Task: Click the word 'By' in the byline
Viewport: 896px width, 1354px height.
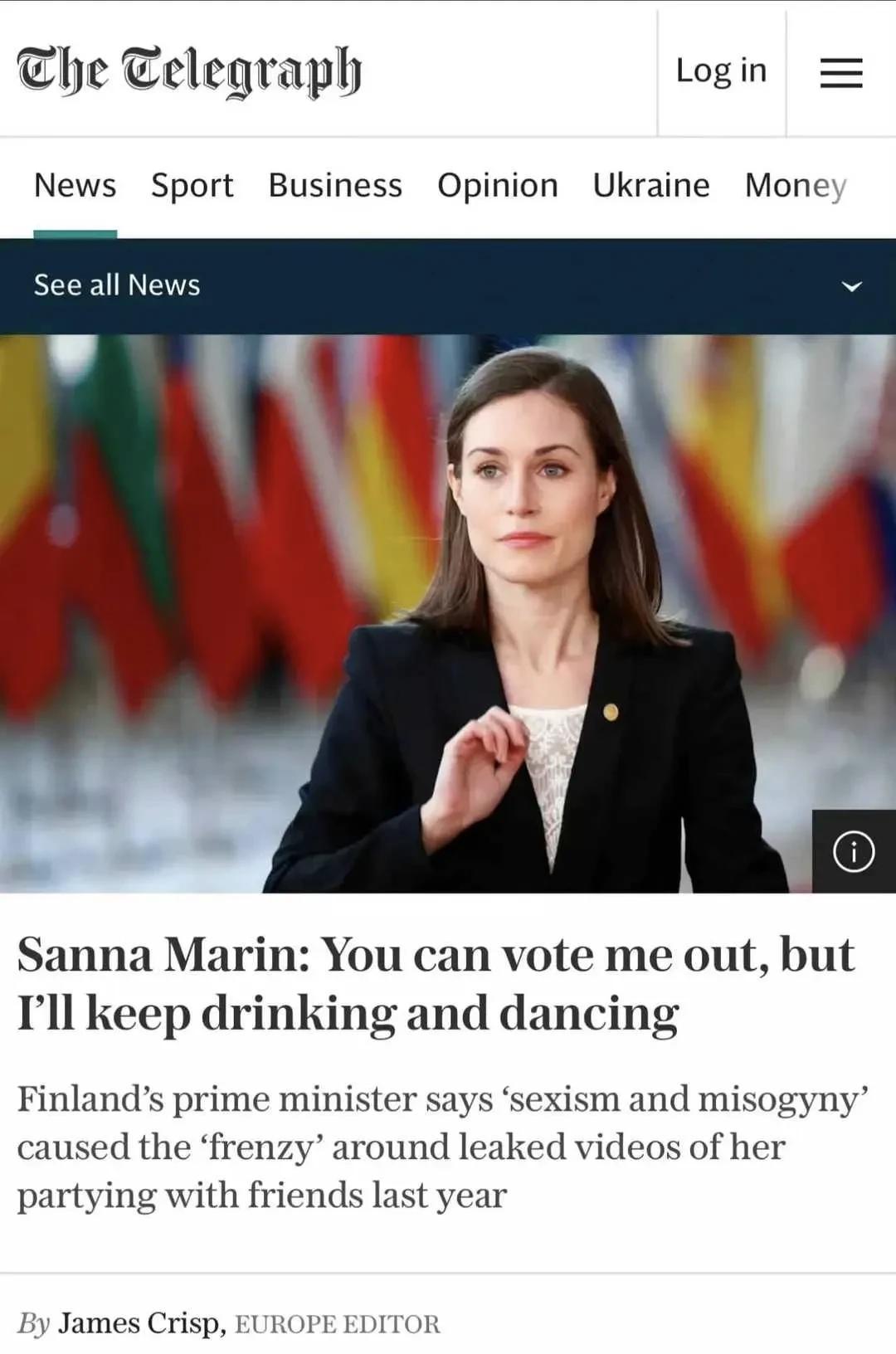Action: pyautogui.click(x=34, y=1322)
